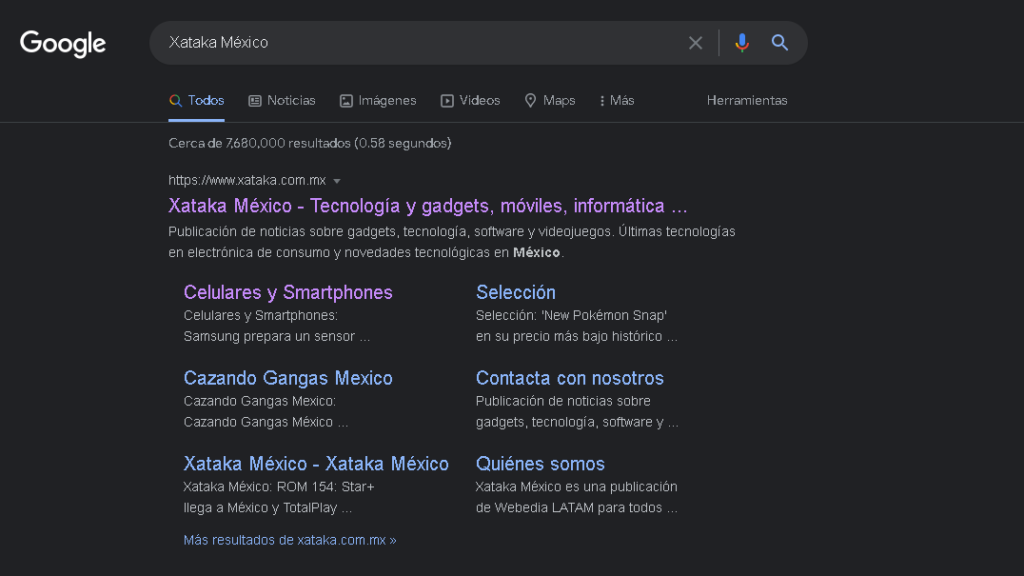Expand the dropdown arrow next to xataka.com.mx URL
The height and width of the screenshot is (576, 1024).
pyautogui.click(x=338, y=181)
